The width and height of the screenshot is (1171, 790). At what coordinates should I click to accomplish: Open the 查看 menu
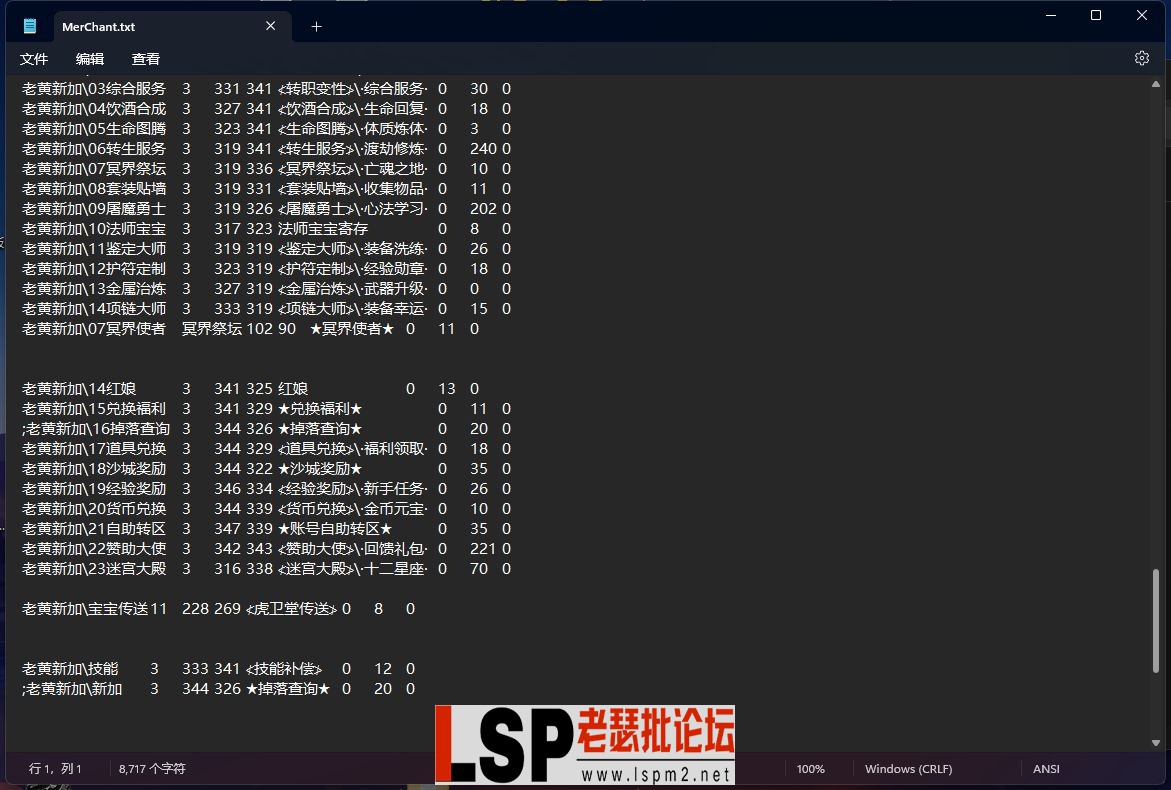click(145, 59)
